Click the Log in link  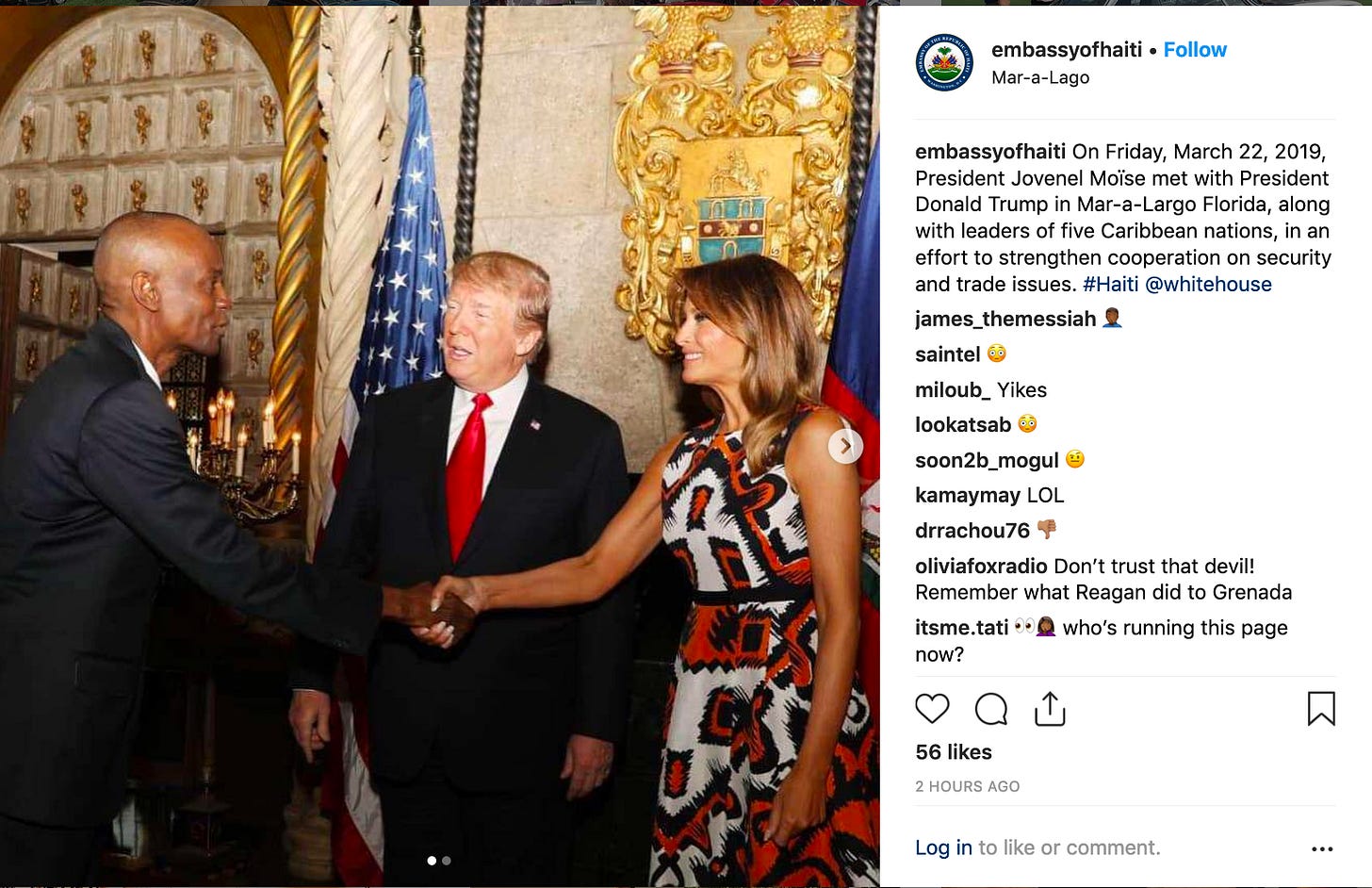(943, 847)
